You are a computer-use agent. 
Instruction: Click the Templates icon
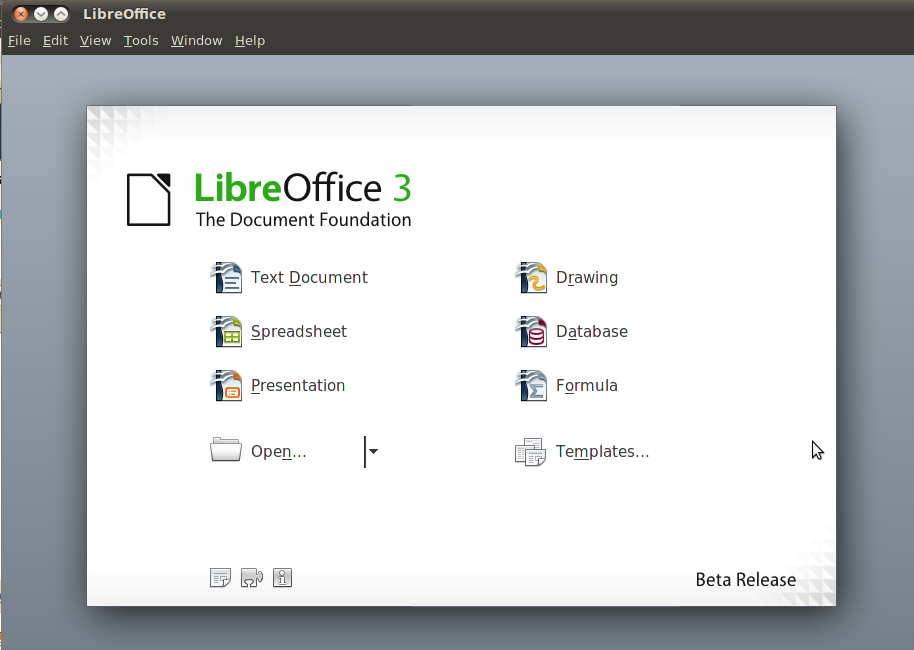point(530,451)
